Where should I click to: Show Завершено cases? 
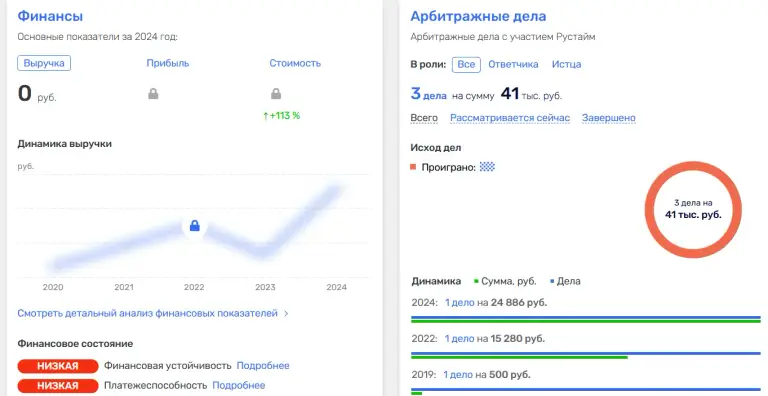(608, 118)
